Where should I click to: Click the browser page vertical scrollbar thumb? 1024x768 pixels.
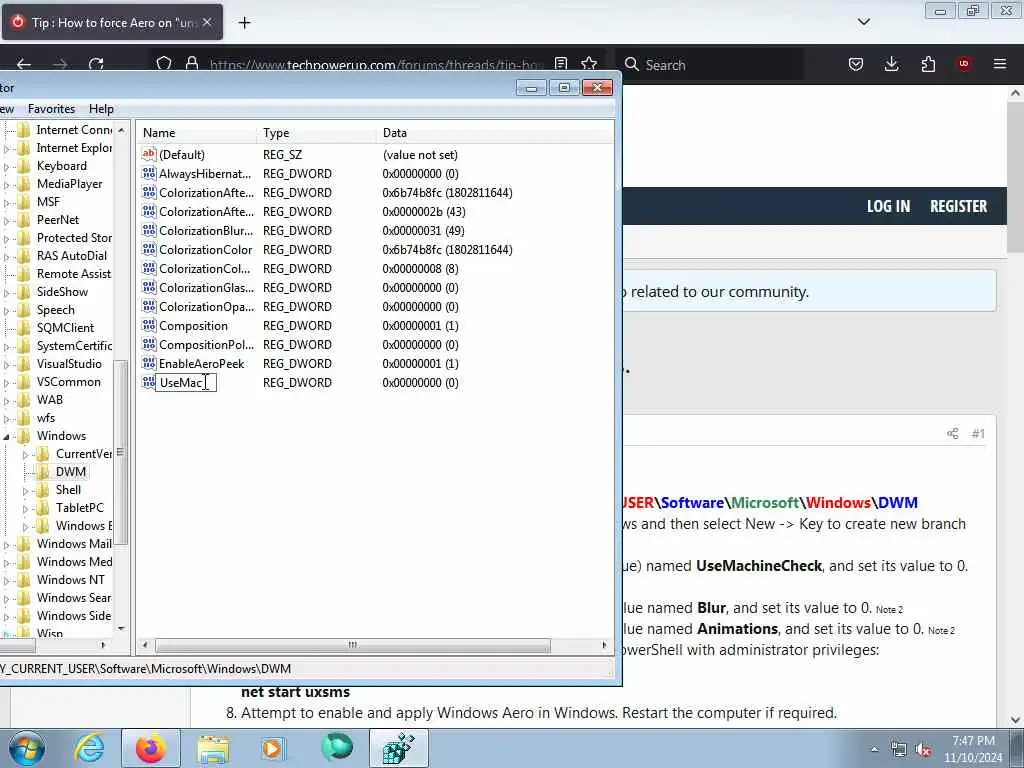pyautogui.click(x=1016, y=178)
